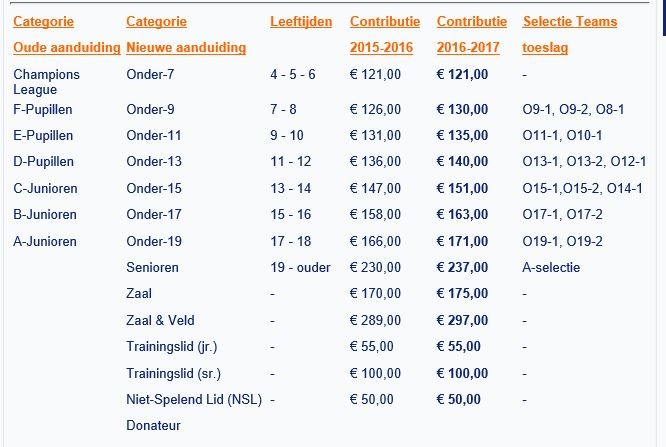Click the Donateur entry
Viewport: 666px width, 447px height.
pyautogui.click(x=154, y=425)
